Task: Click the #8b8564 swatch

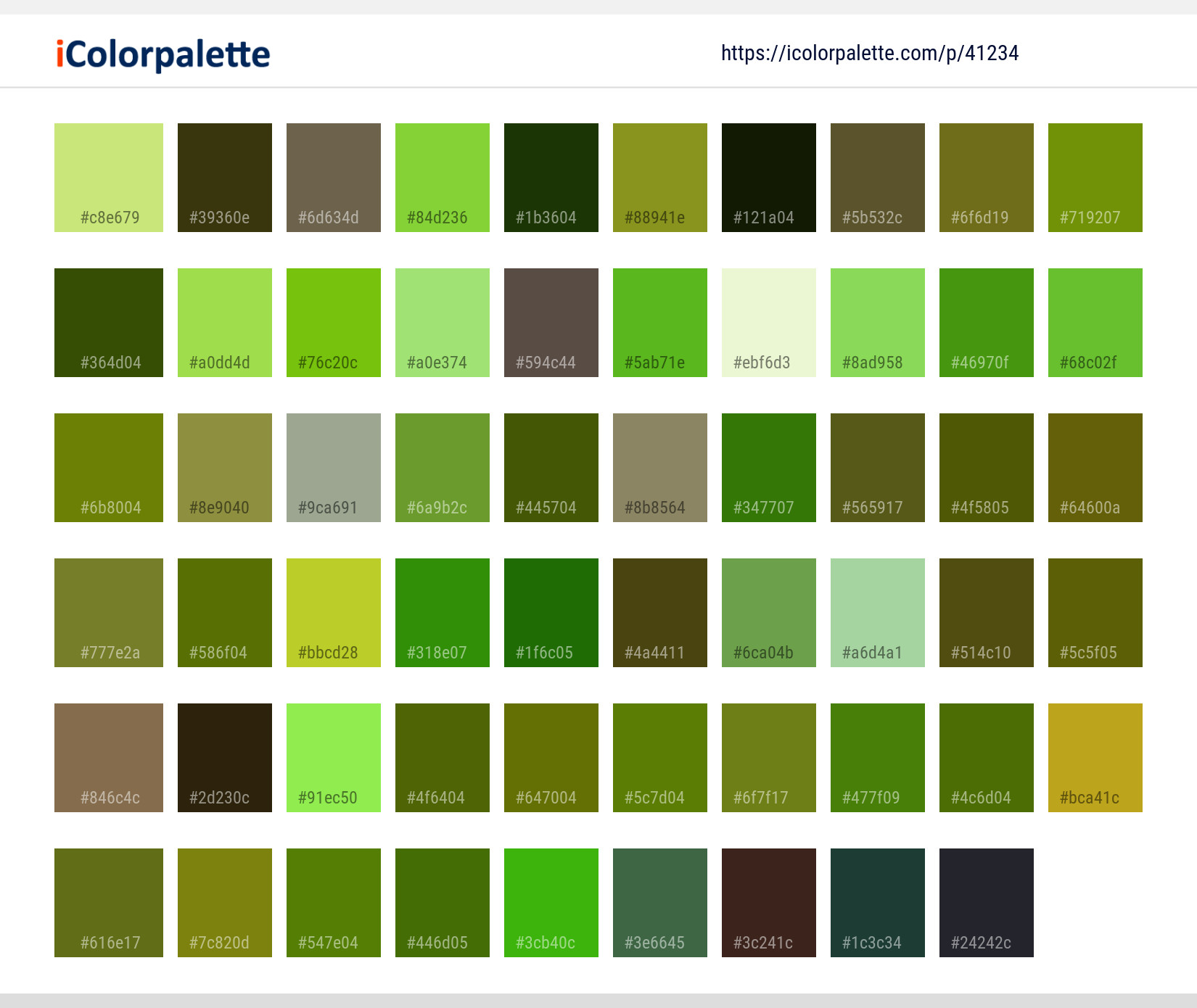Action: click(660, 468)
